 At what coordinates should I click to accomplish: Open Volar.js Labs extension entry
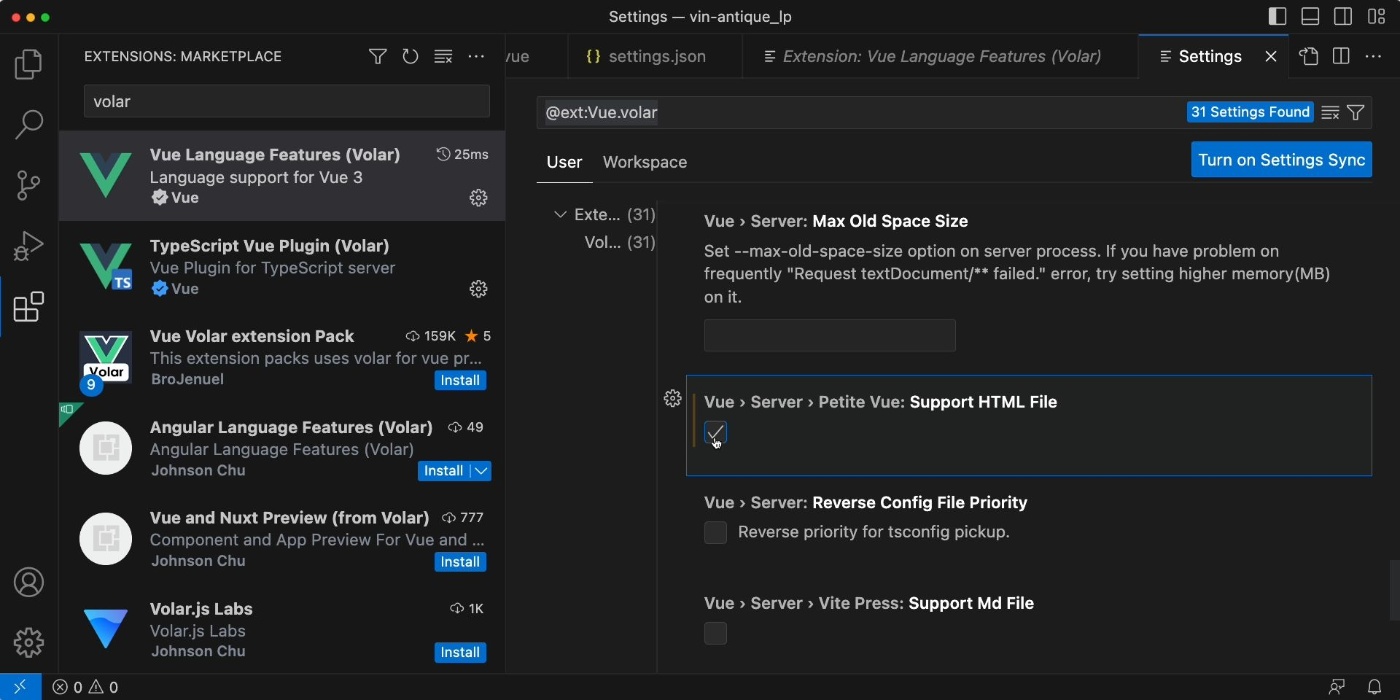click(x=282, y=630)
